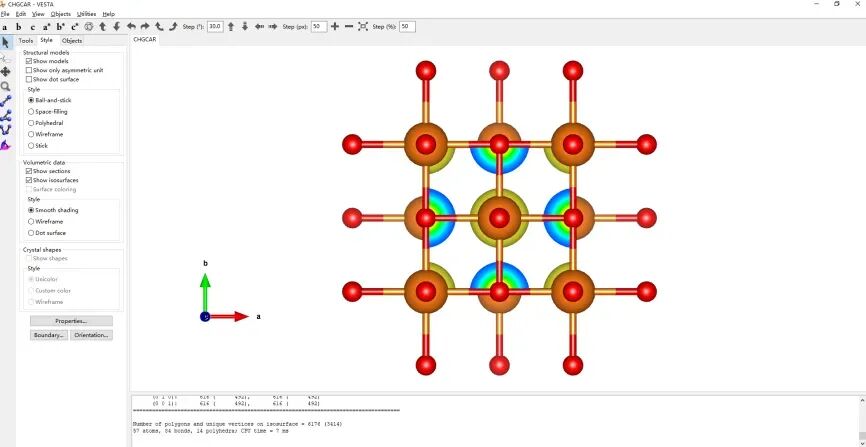
Task: View along the a axis
Action: [5, 27]
